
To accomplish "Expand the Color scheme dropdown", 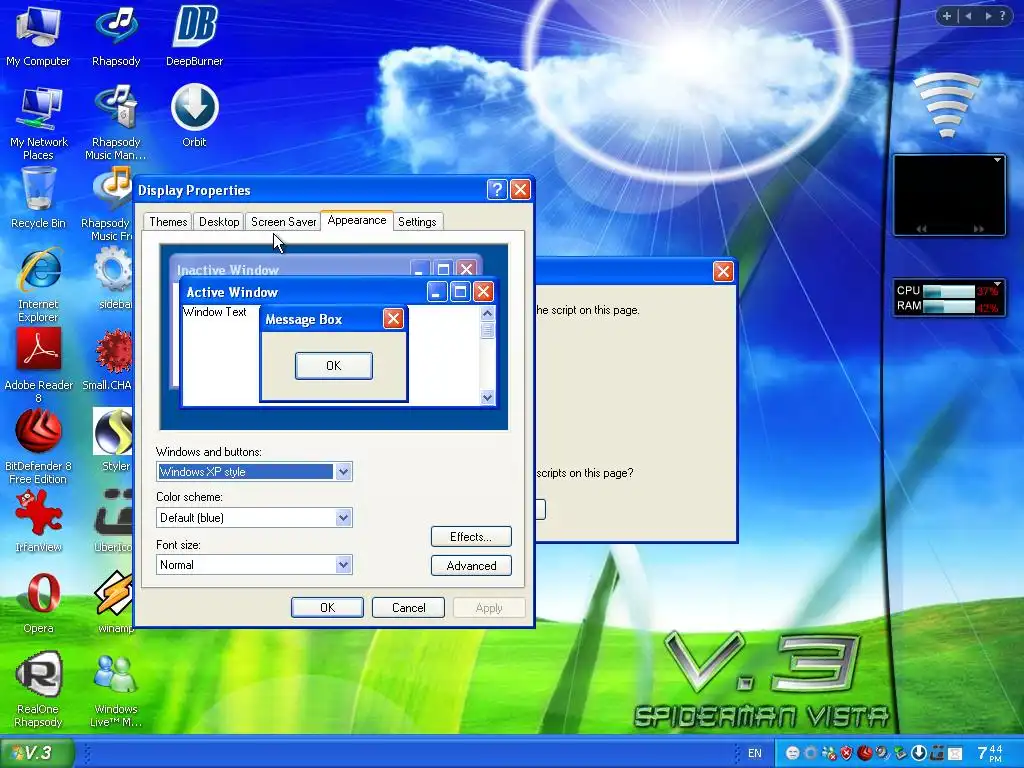I will (344, 518).
